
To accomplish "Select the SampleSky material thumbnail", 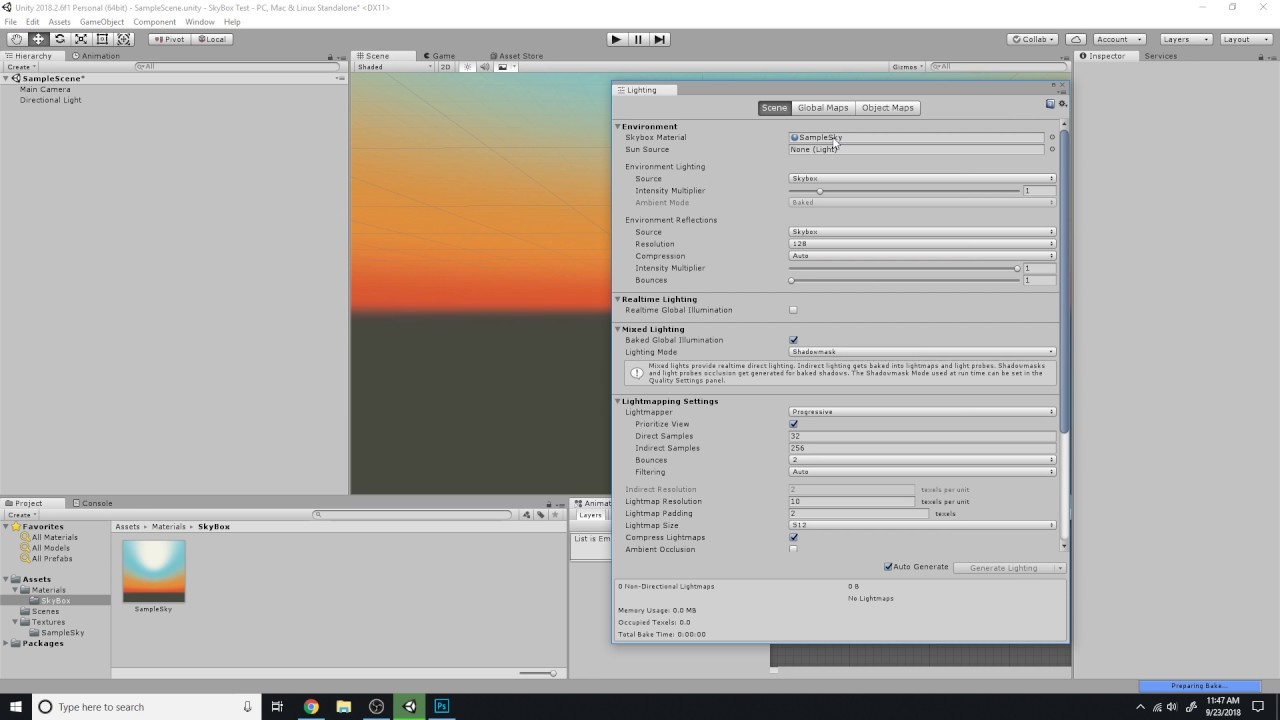I will coord(154,572).
